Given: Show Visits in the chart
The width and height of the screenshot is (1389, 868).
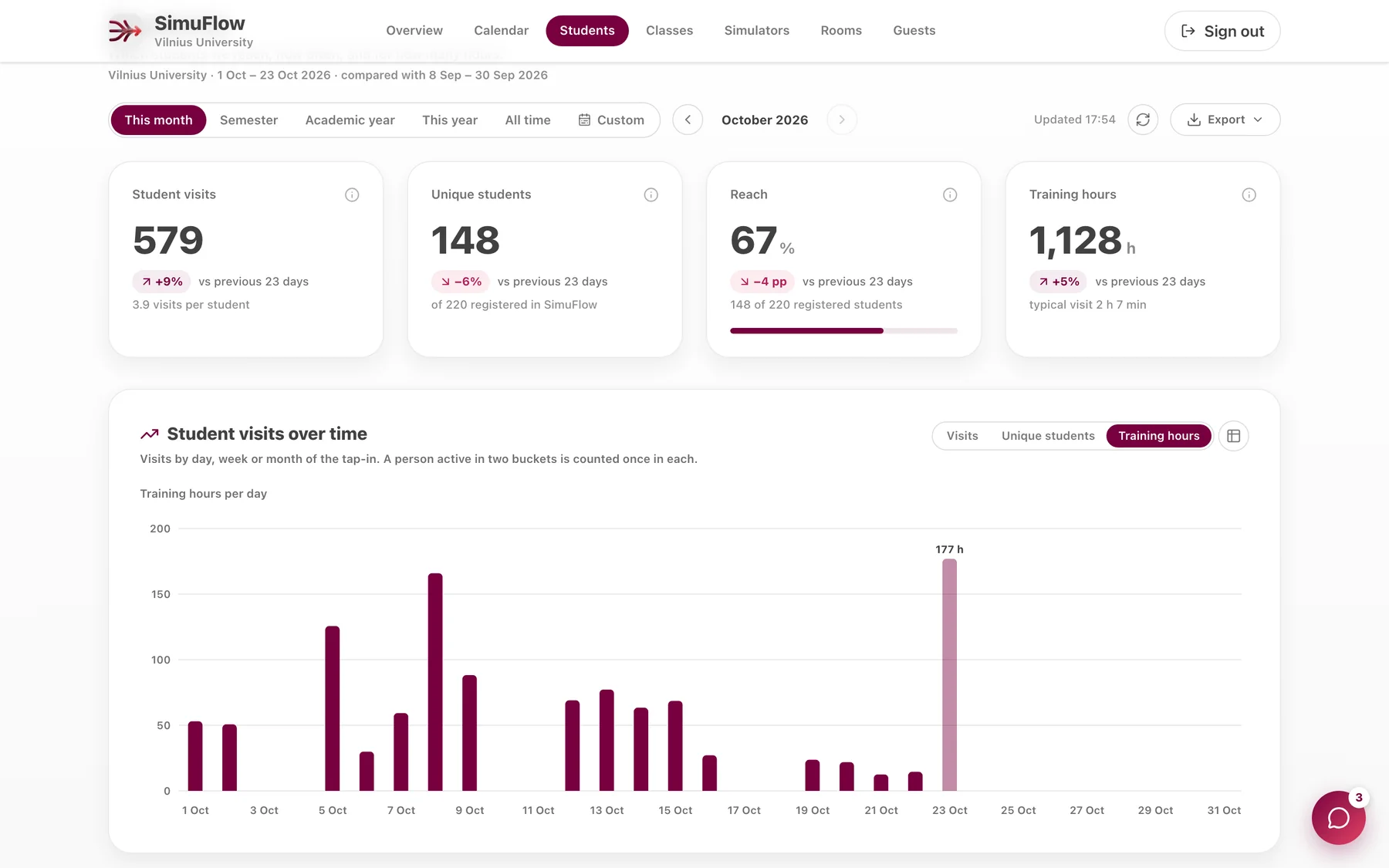Looking at the screenshot, I should pos(962,436).
